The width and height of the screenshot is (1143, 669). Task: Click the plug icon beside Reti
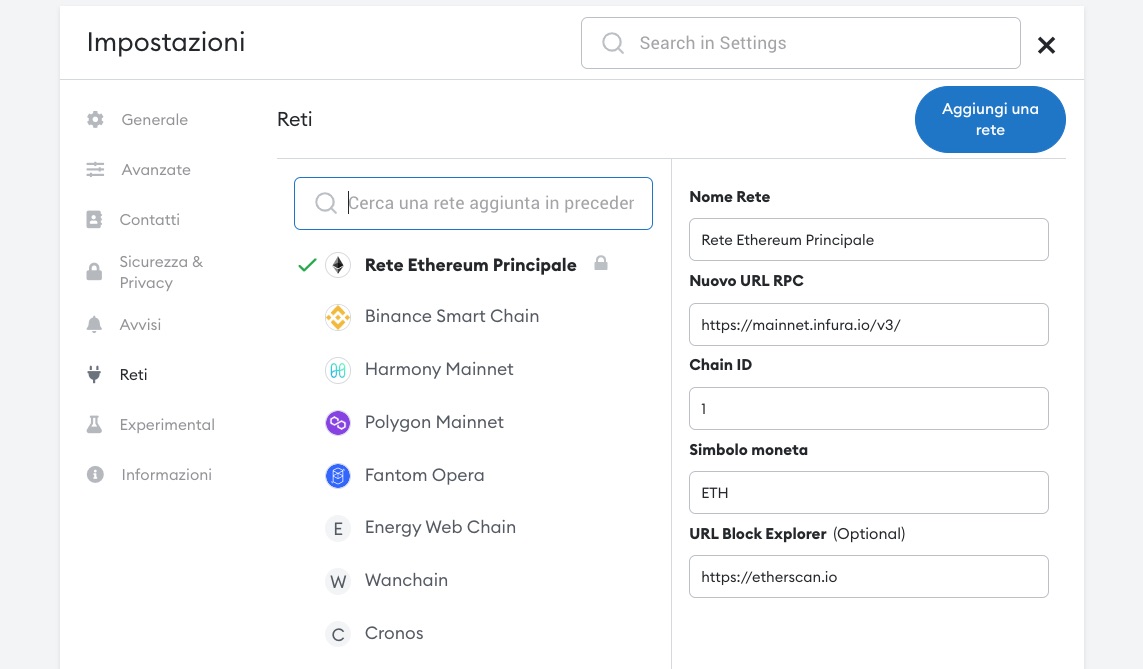click(x=94, y=375)
